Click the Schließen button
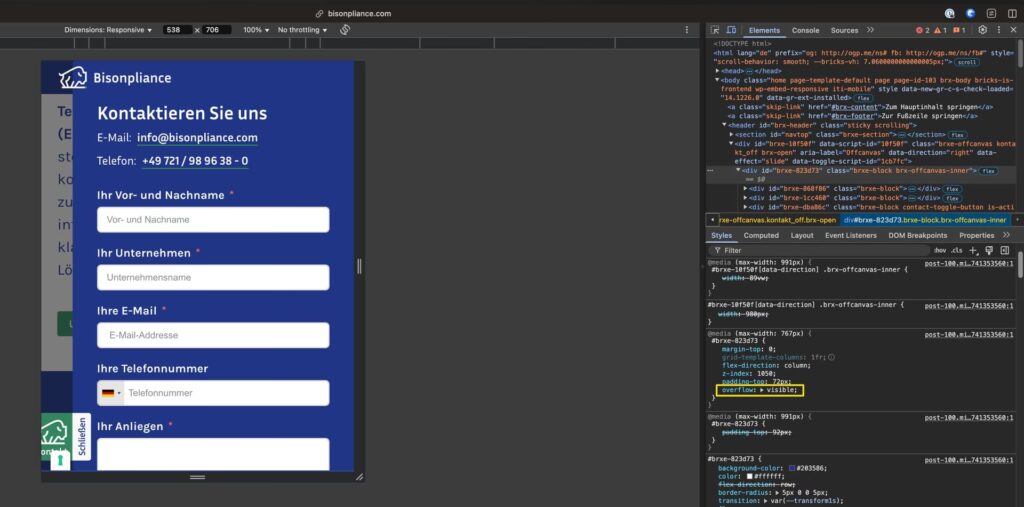 coord(81,437)
